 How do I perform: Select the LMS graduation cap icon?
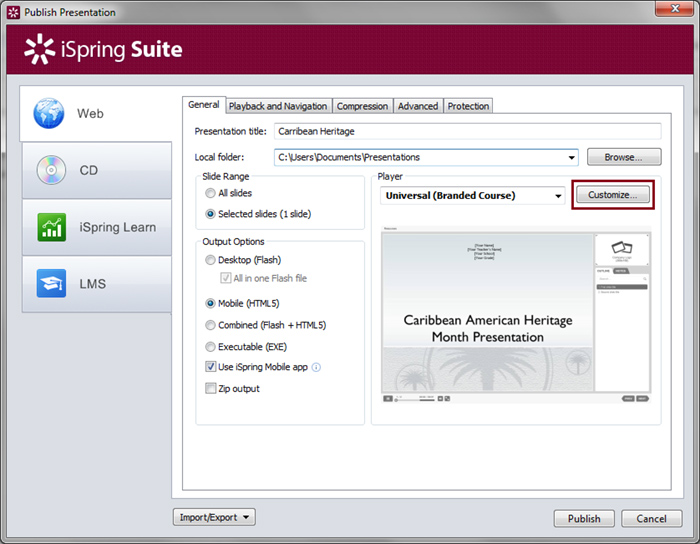(51, 283)
